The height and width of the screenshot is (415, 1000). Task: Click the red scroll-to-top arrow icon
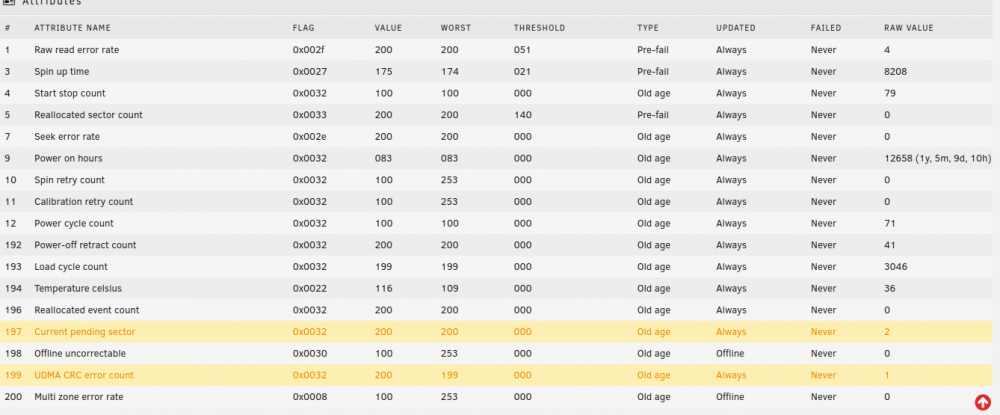[x=983, y=402]
